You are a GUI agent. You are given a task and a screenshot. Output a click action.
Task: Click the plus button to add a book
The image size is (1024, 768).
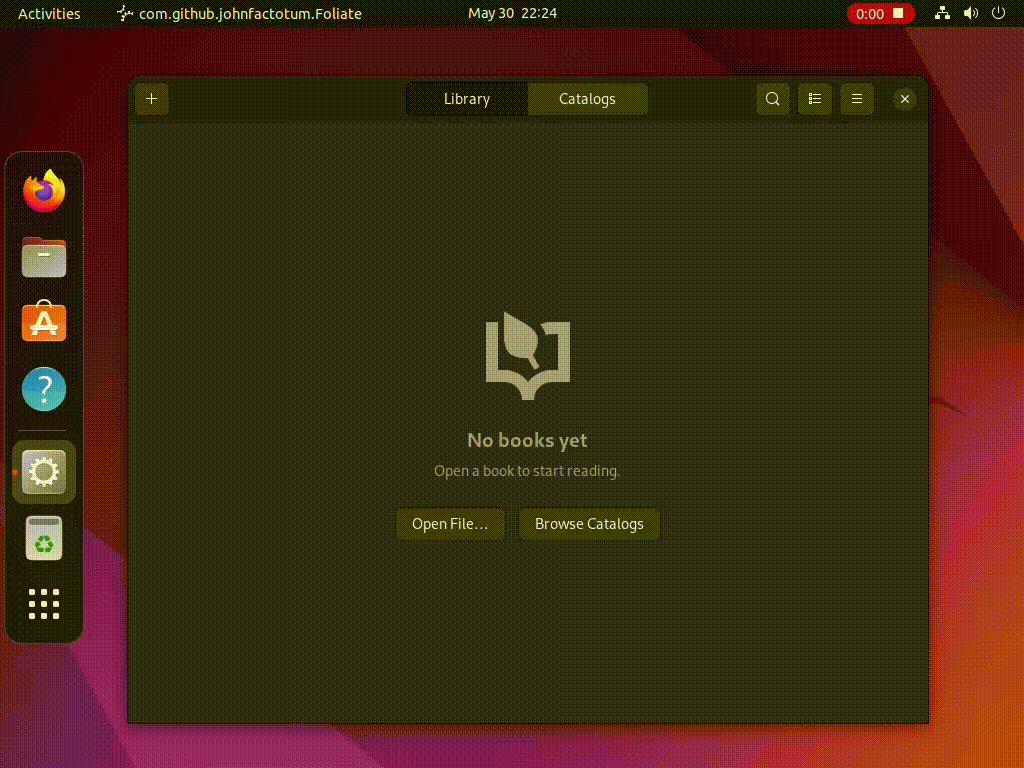pos(152,99)
